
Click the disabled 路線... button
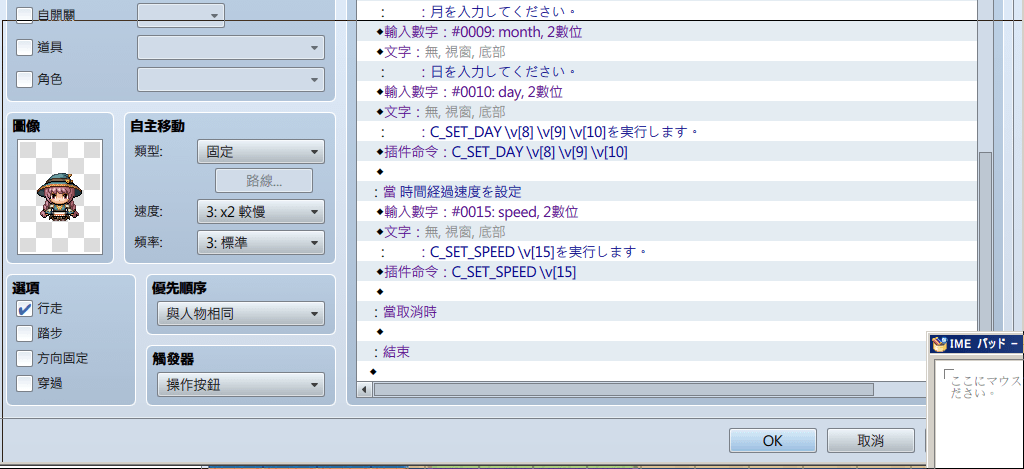click(264, 181)
